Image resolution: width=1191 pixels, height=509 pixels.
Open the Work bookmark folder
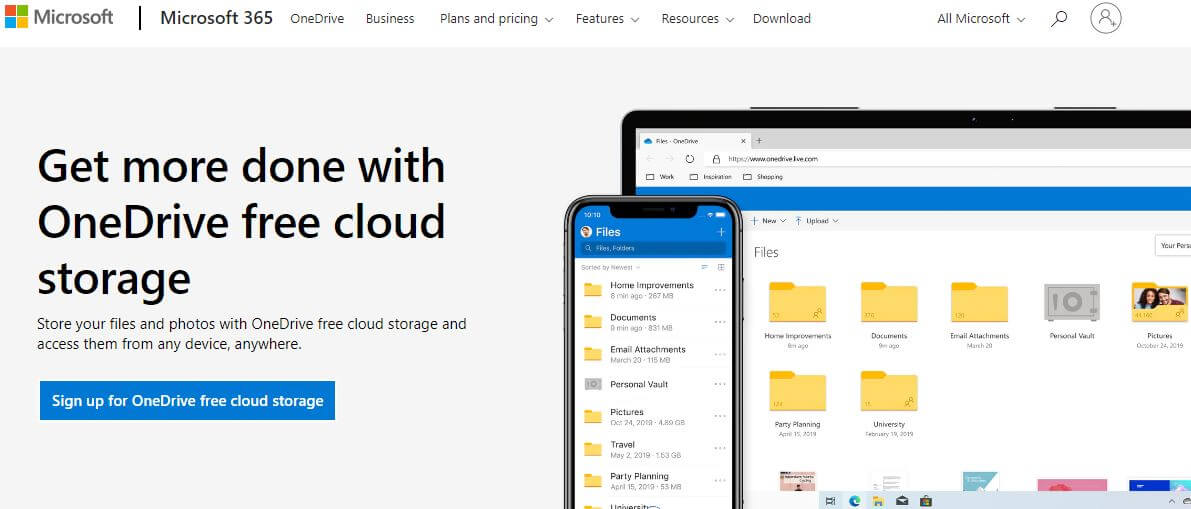click(x=660, y=176)
